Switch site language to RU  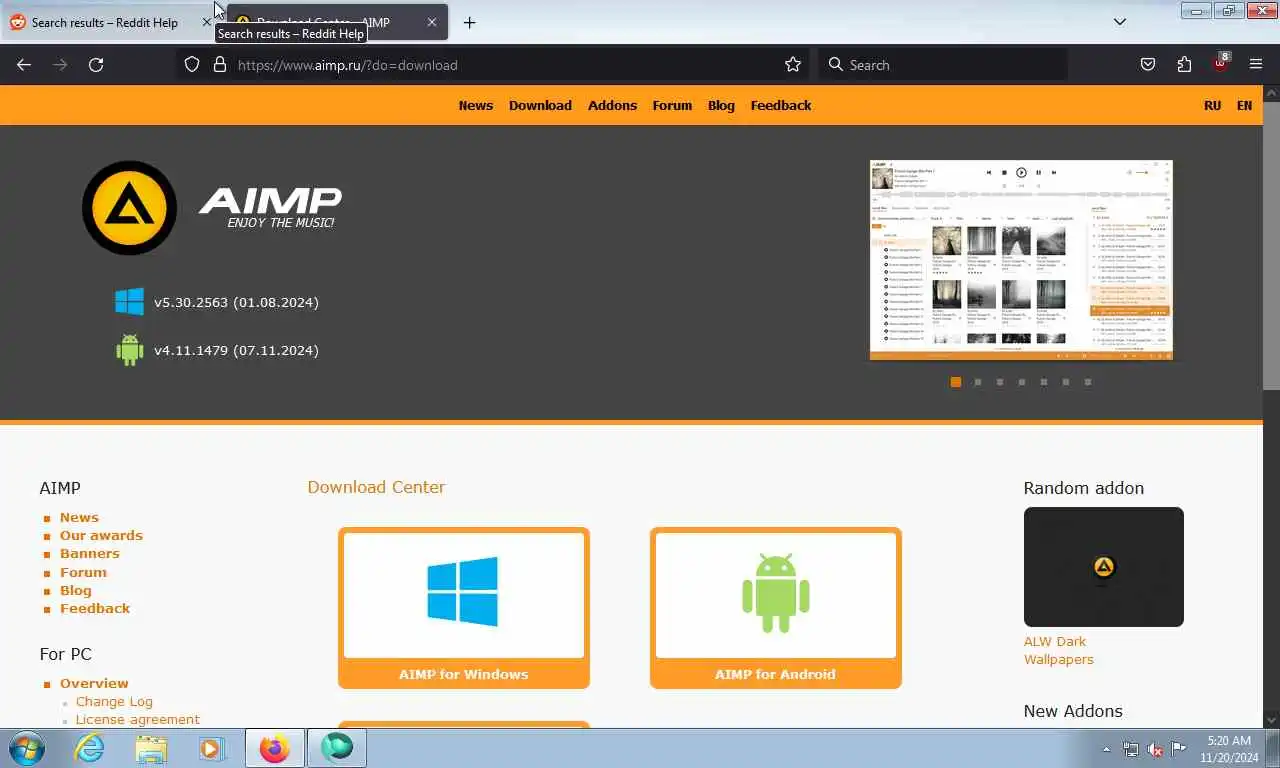pyautogui.click(x=1213, y=105)
